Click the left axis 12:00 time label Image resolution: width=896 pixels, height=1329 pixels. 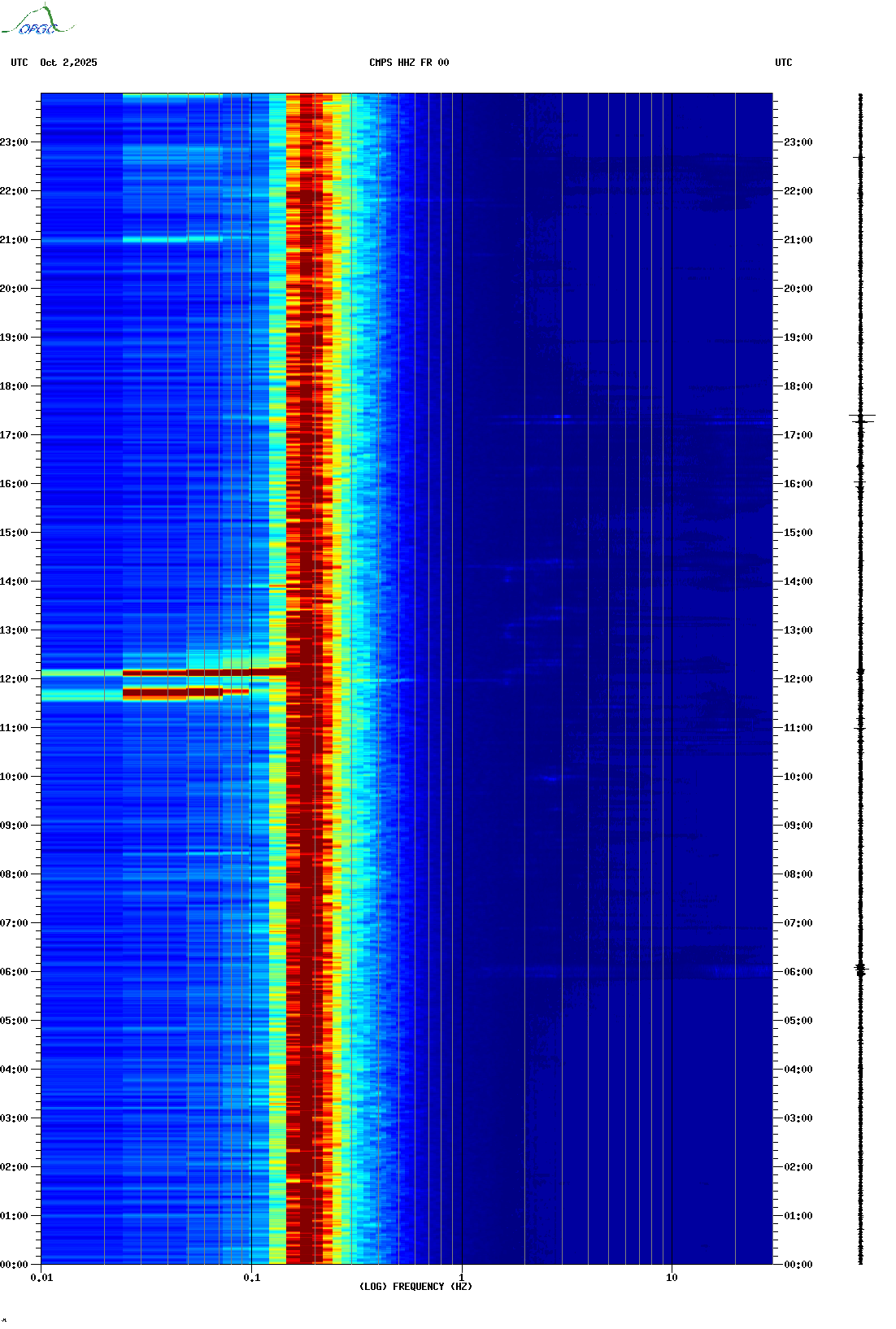(14, 679)
